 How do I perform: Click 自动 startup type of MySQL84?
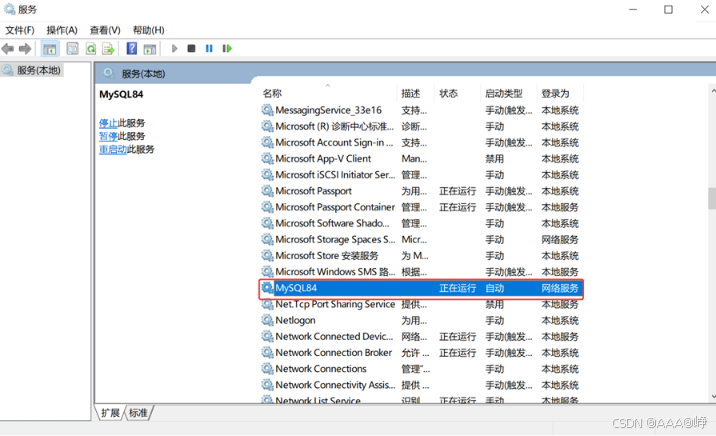495,288
